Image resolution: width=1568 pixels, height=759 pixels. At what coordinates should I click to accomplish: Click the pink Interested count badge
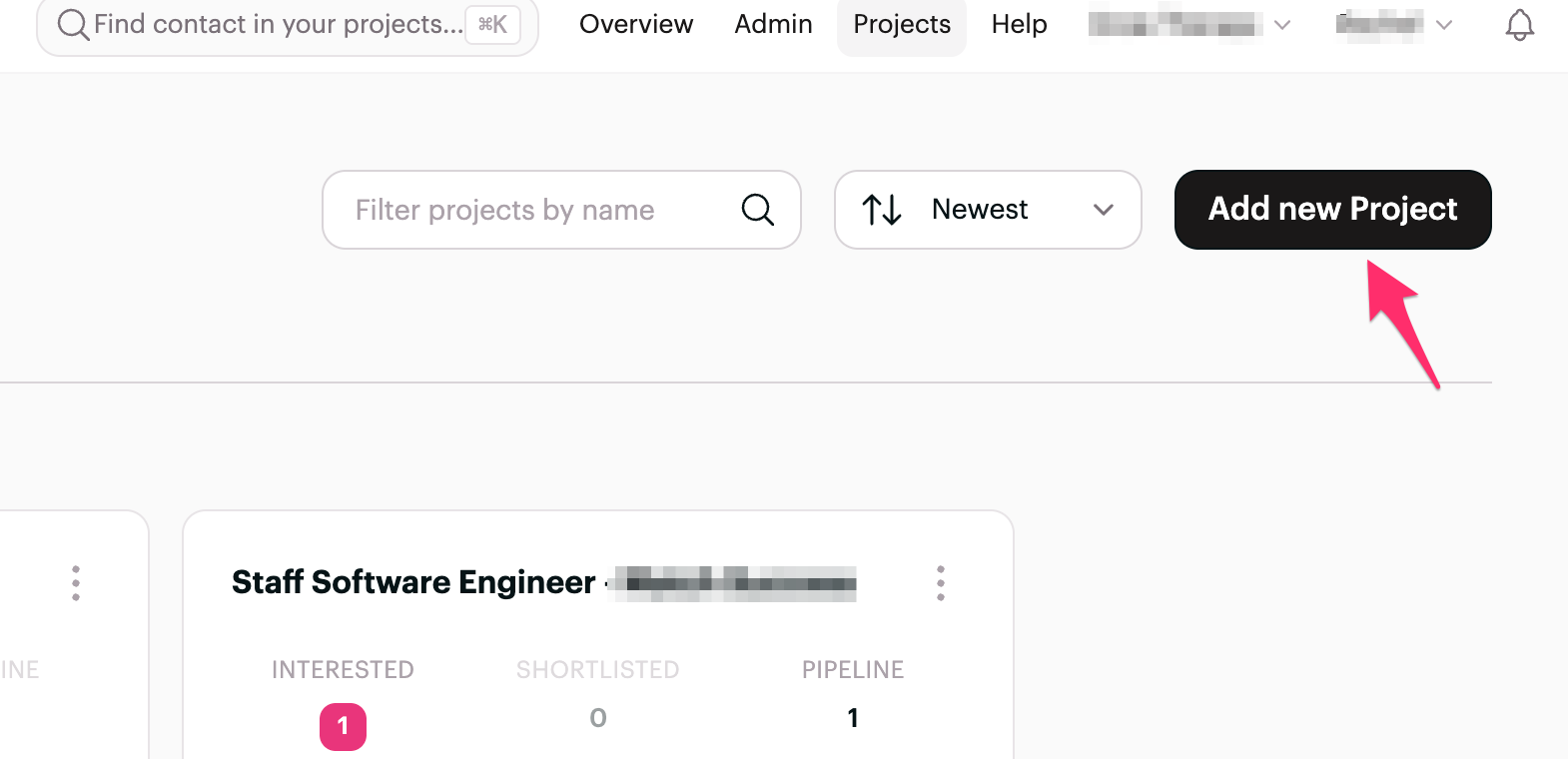pos(343,726)
